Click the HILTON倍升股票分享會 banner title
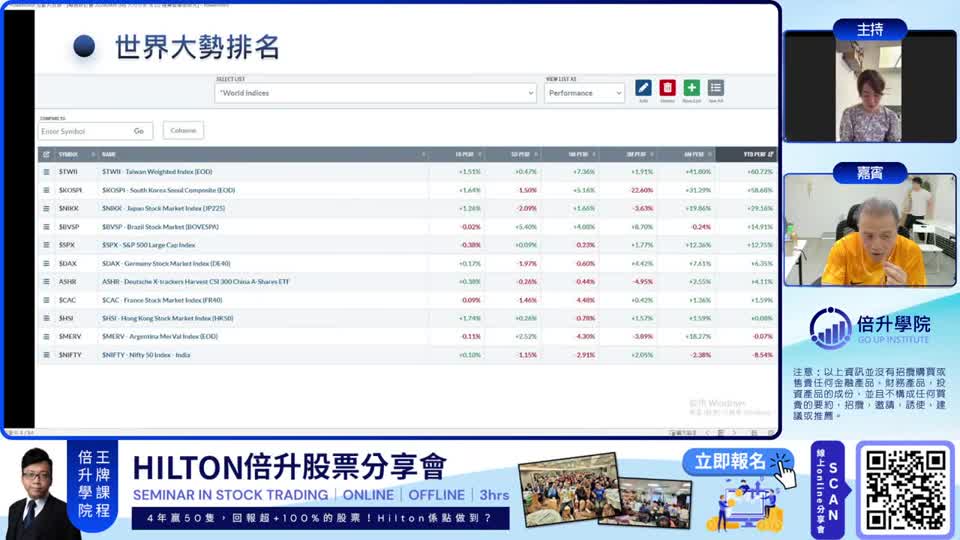 click(x=290, y=468)
